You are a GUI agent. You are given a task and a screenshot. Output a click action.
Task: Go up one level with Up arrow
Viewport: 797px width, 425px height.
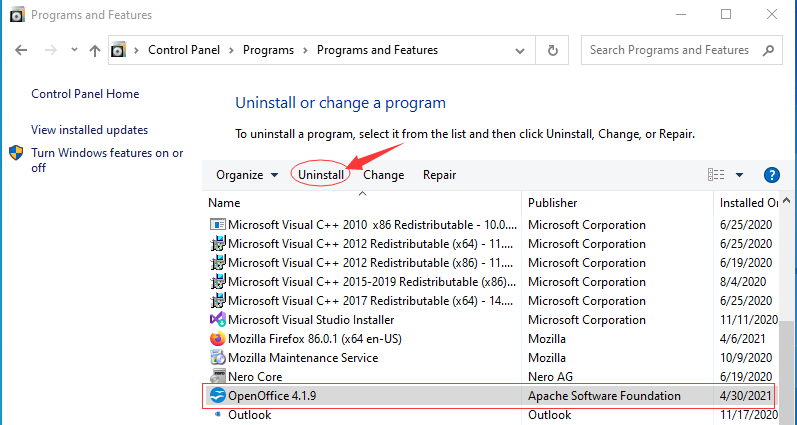pyautogui.click(x=95, y=50)
